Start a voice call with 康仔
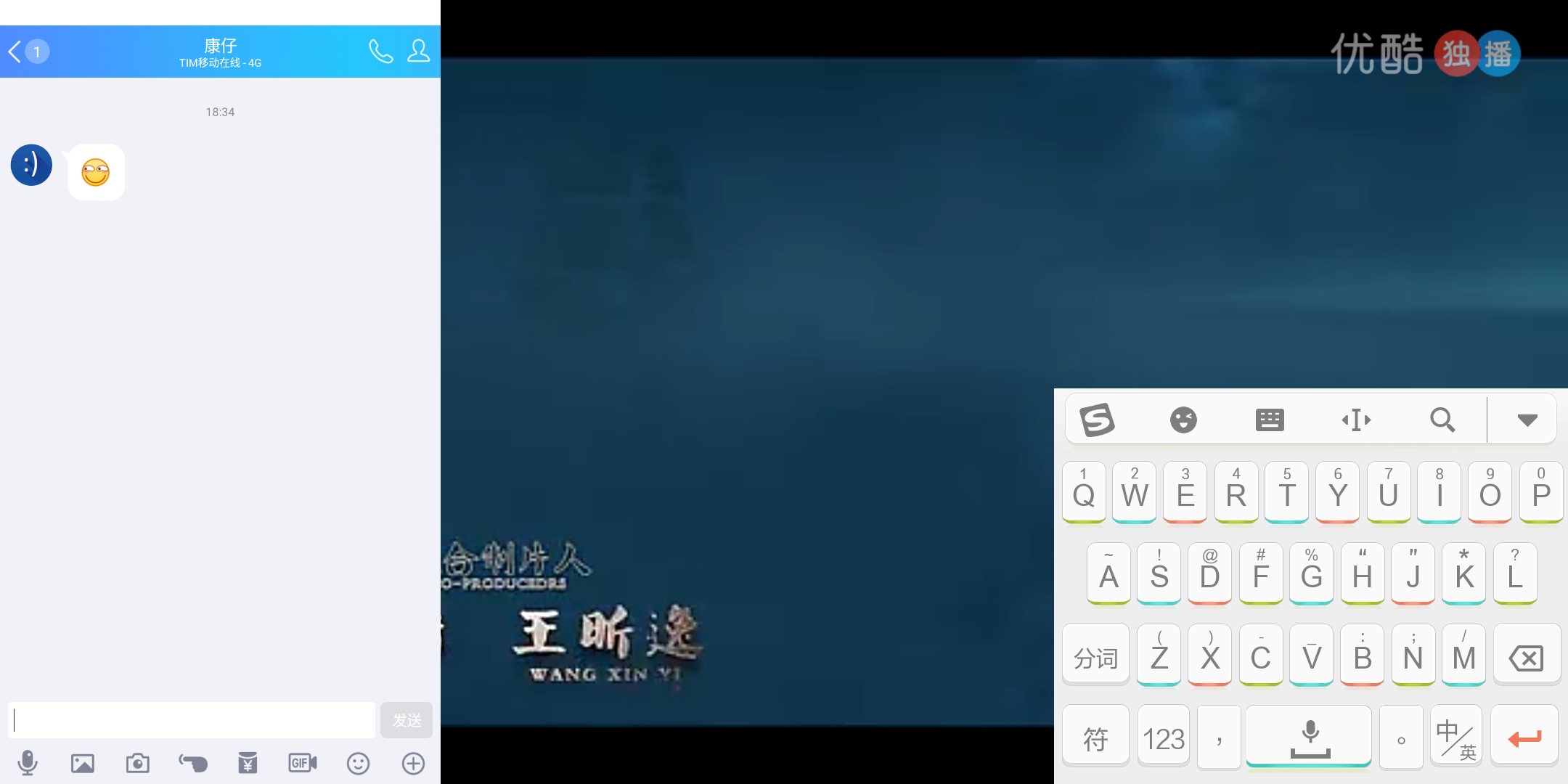 pyautogui.click(x=381, y=51)
